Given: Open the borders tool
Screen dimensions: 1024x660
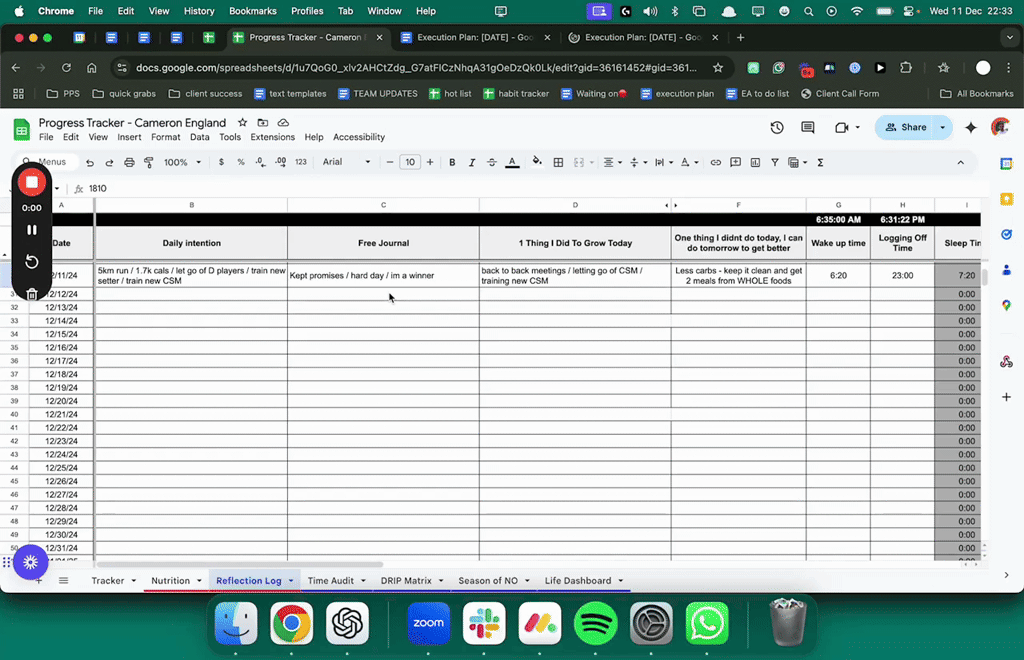Looking at the screenshot, I should [x=558, y=163].
